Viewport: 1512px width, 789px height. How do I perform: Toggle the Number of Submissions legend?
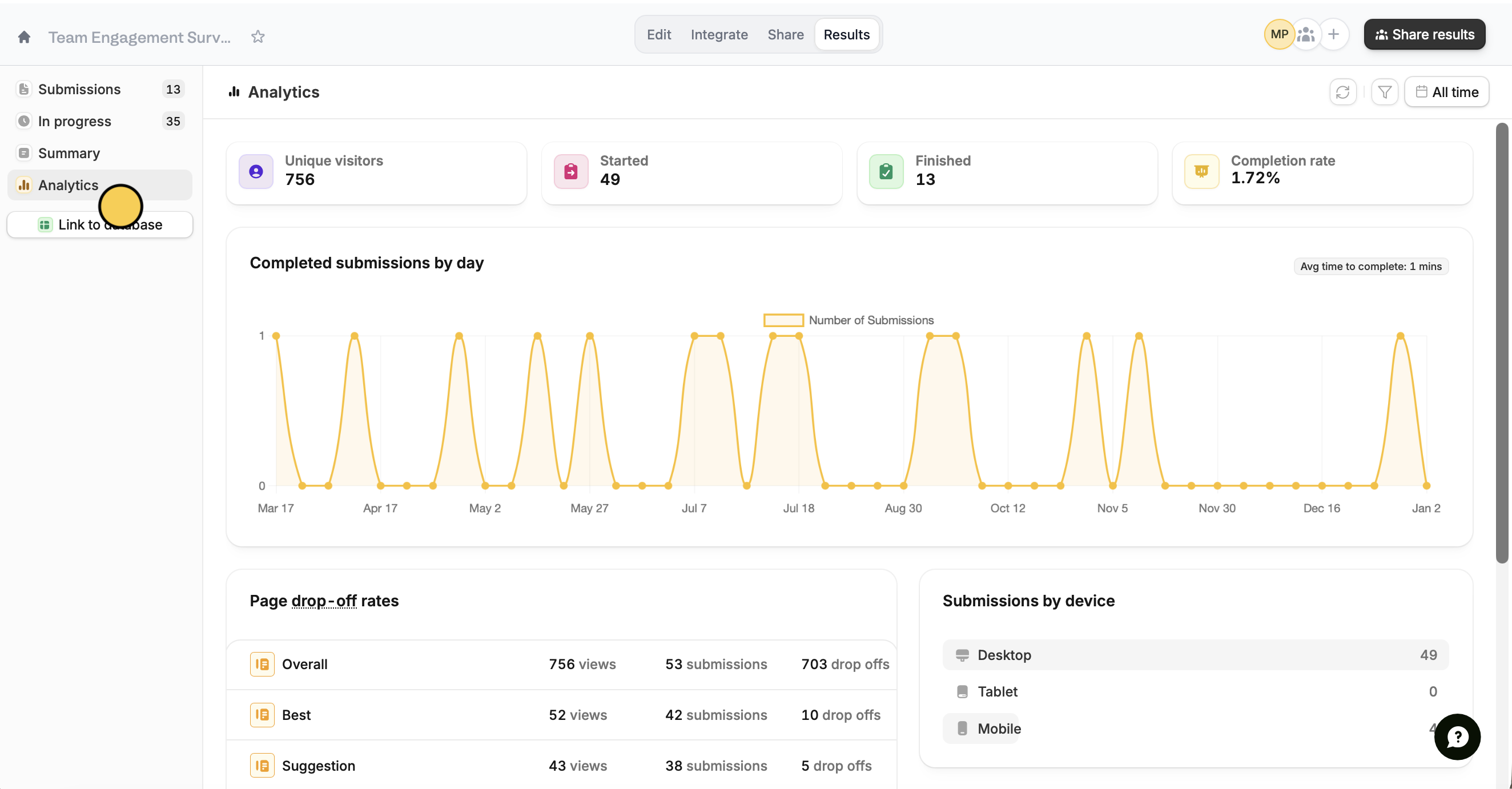click(x=848, y=320)
